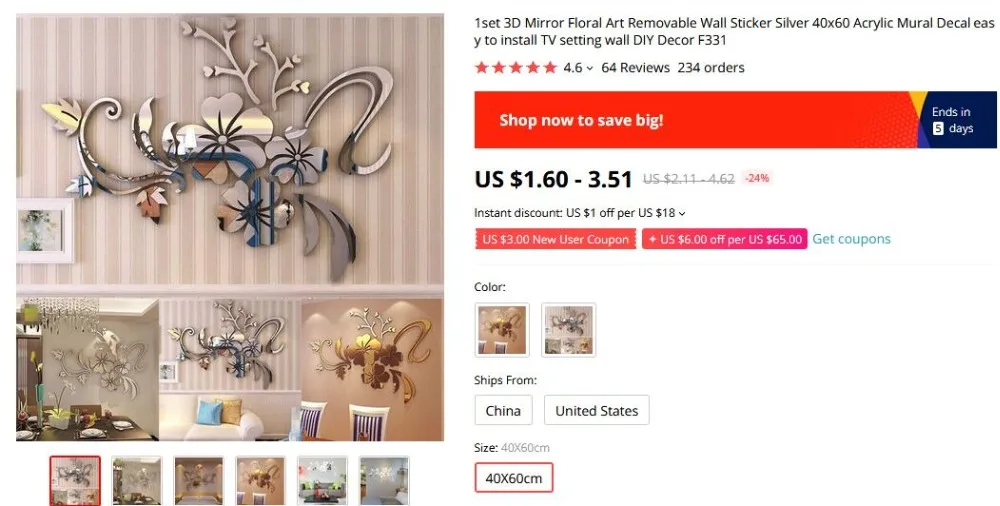The width and height of the screenshot is (1000, 506).
Task: View the third gallery thumbnail
Action: tap(199, 481)
